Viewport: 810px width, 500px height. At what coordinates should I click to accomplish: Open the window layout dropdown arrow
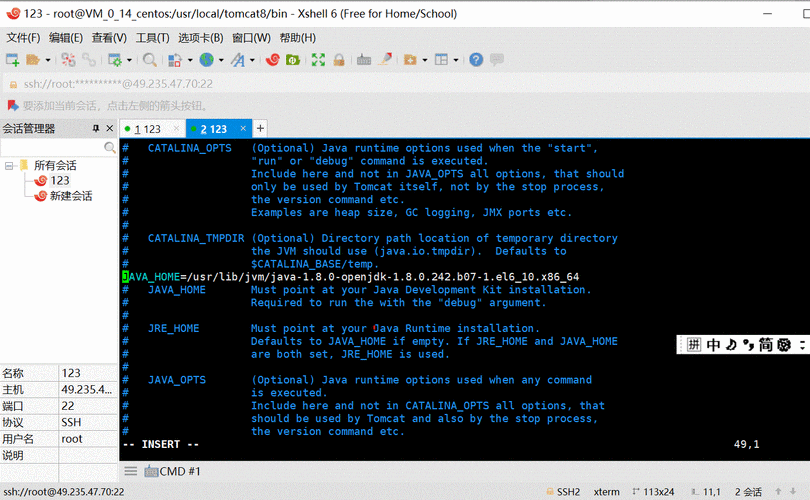[x=456, y=60]
